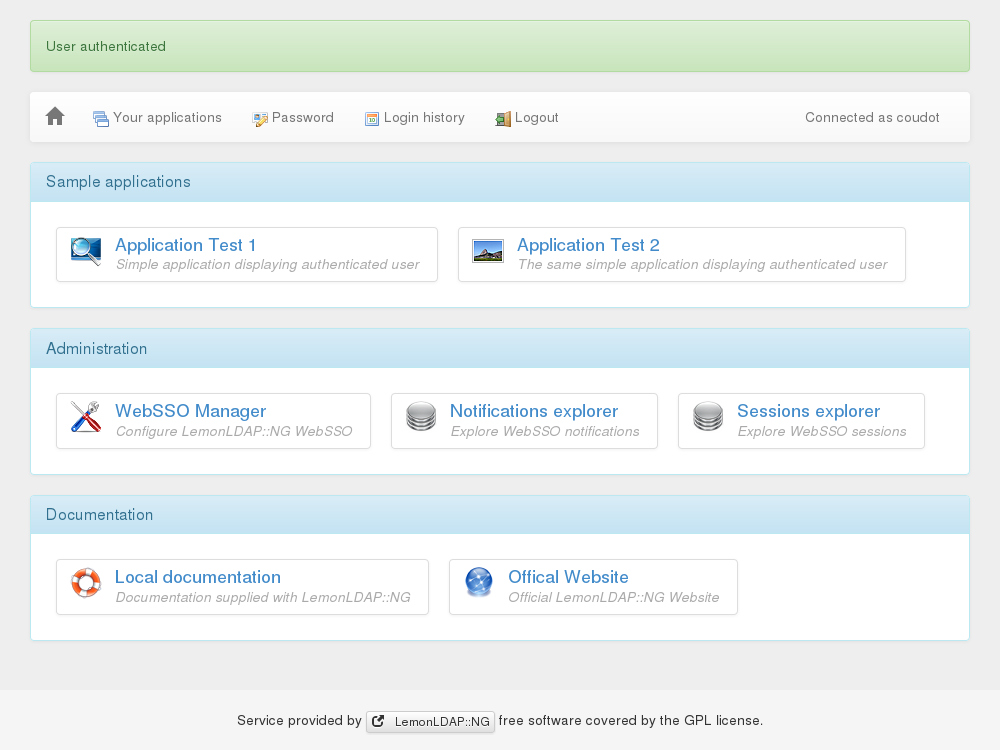1000x750 pixels.
Task: Click the Sample applications panel header
Action: [500, 182]
